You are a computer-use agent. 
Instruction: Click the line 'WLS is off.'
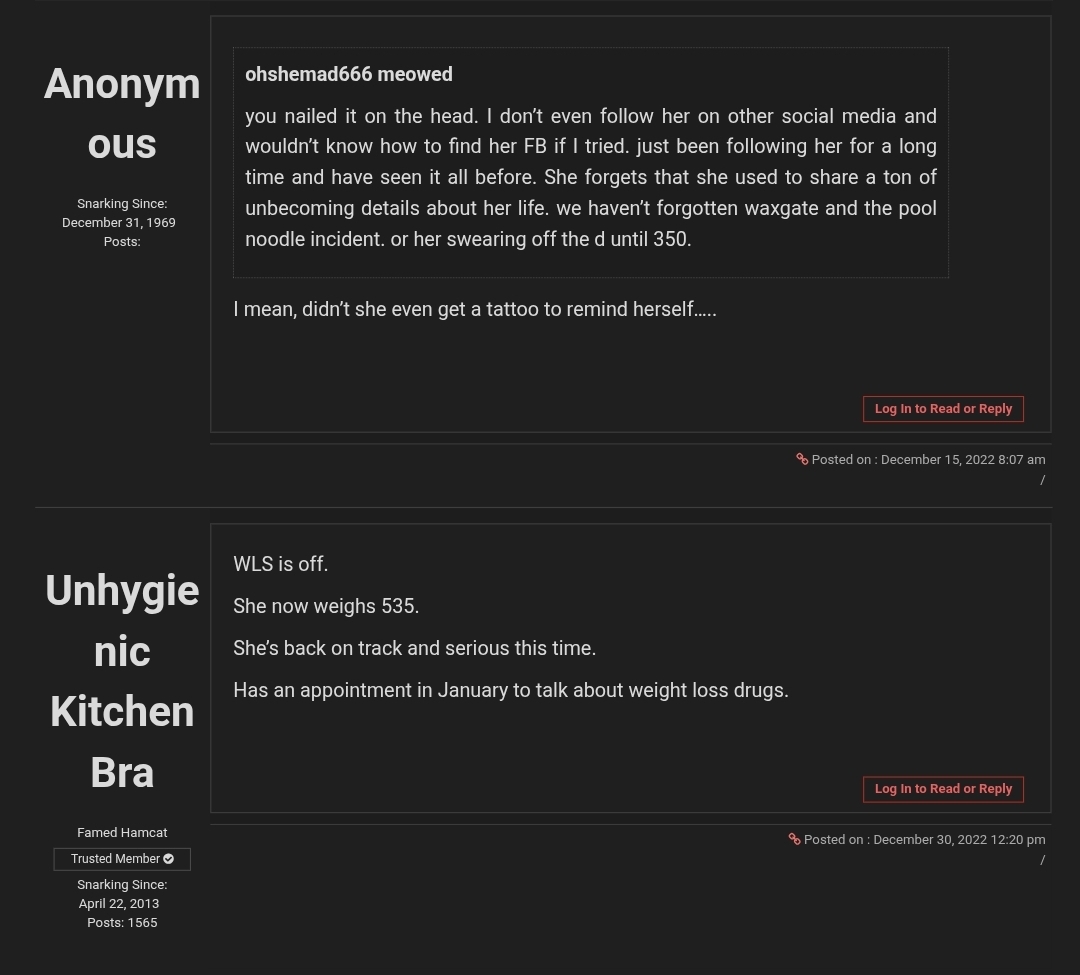pyautogui.click(x=280, y=564)
